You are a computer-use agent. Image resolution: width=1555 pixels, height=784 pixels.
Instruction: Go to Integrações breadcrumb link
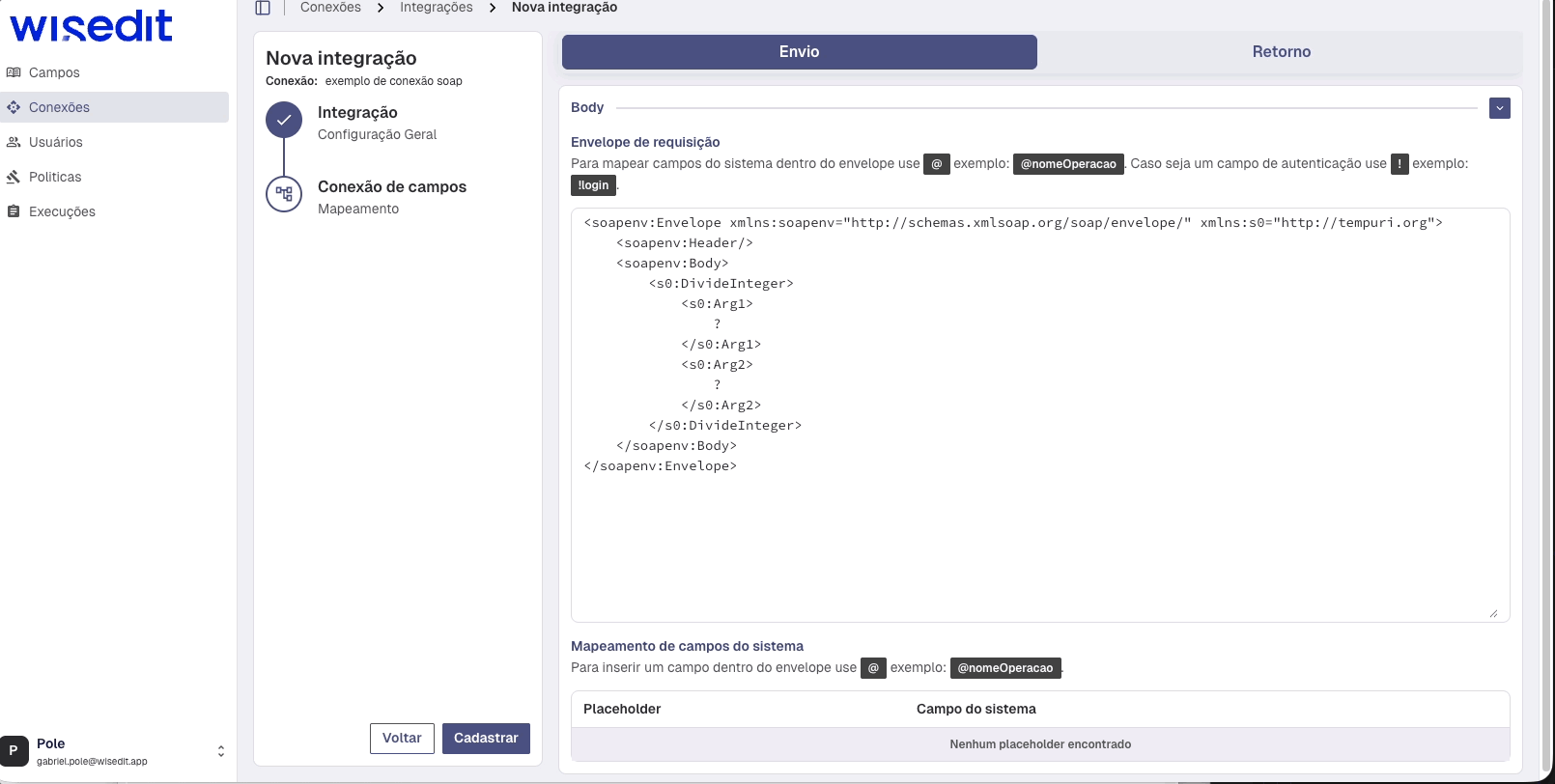tap(437, 8)
